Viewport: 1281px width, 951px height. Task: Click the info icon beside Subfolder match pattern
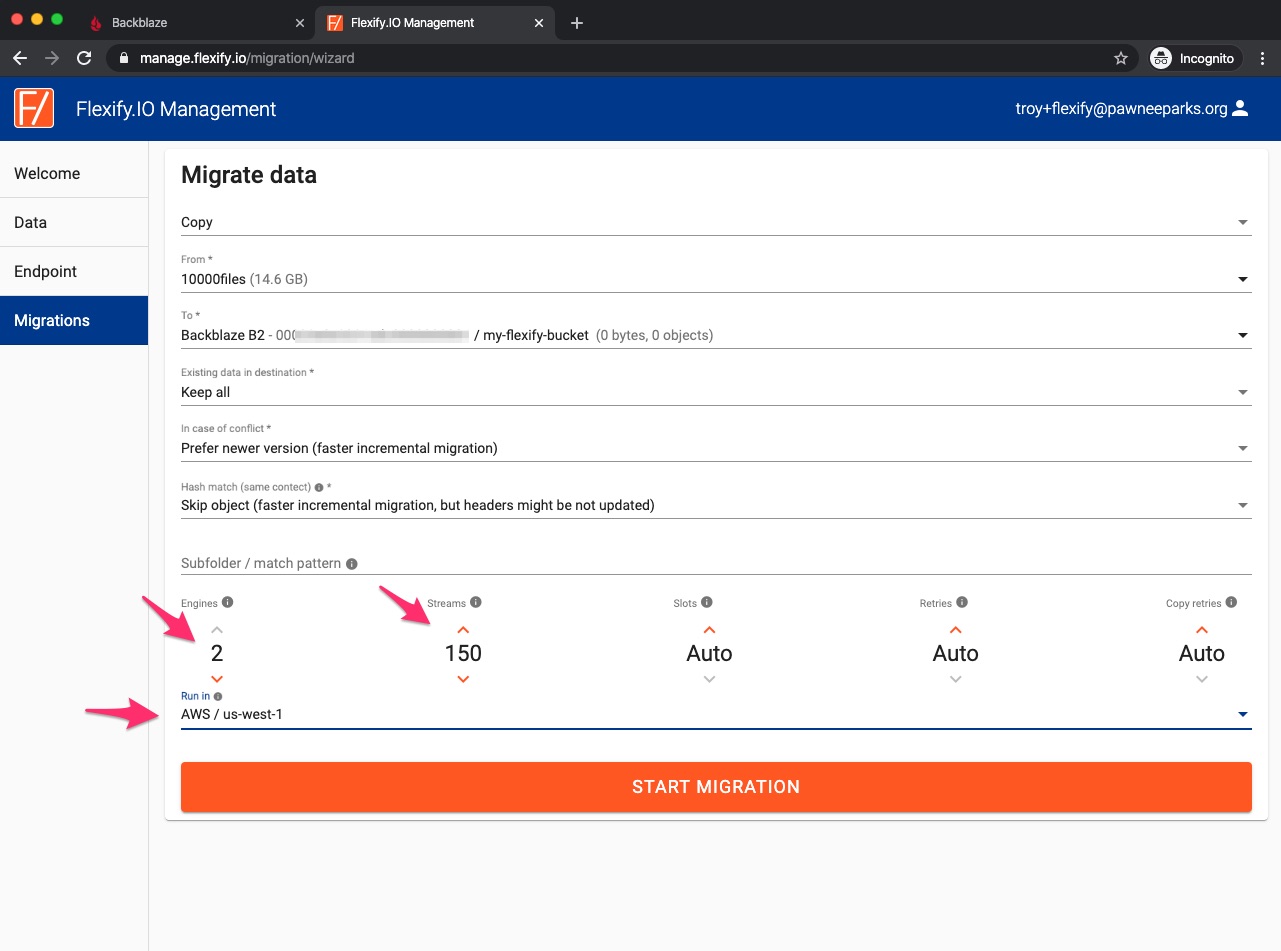click(x=352, y=564)
